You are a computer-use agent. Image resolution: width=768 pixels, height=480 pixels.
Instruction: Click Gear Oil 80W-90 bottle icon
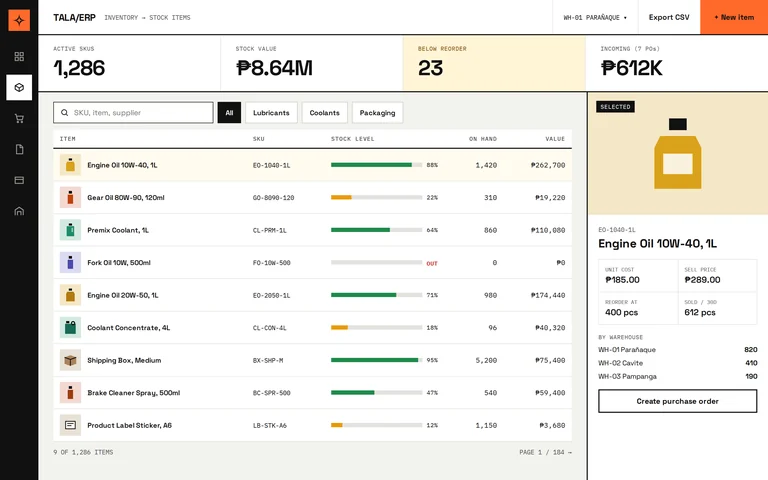[70, 197]
